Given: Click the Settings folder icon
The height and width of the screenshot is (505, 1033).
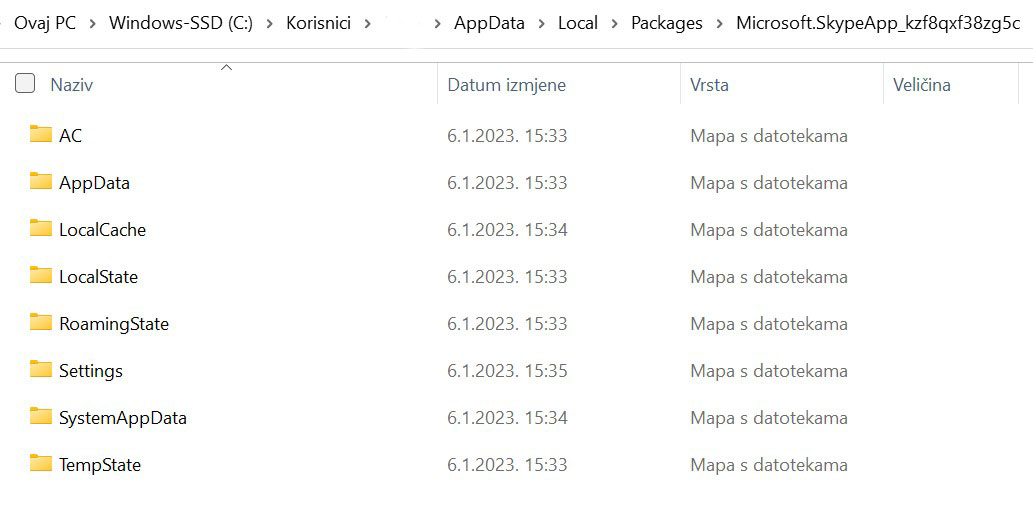Looking at the screenshot, I should click(40, 370).
